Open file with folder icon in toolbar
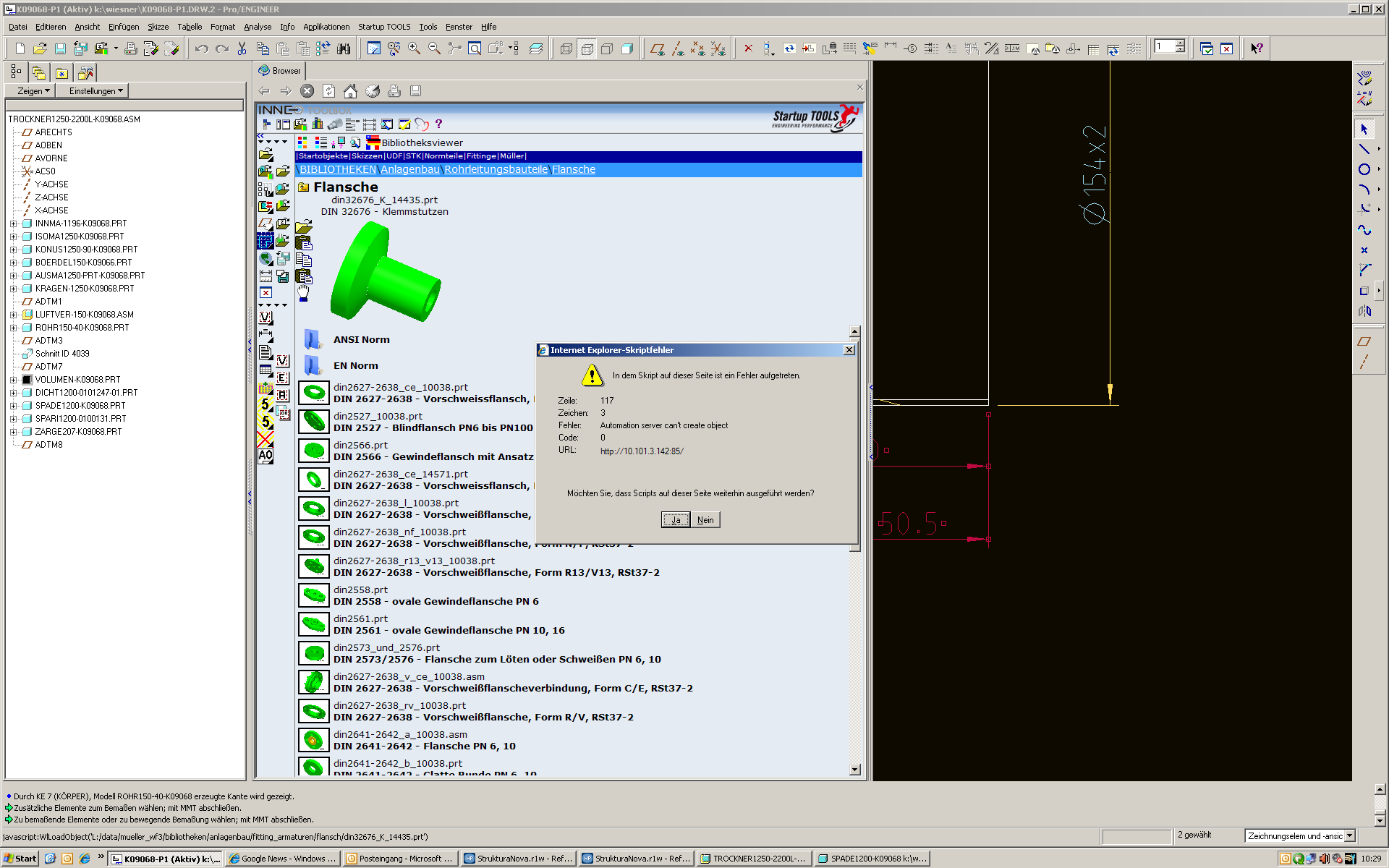Screen dimensions: 1389x868 (40, 48)
